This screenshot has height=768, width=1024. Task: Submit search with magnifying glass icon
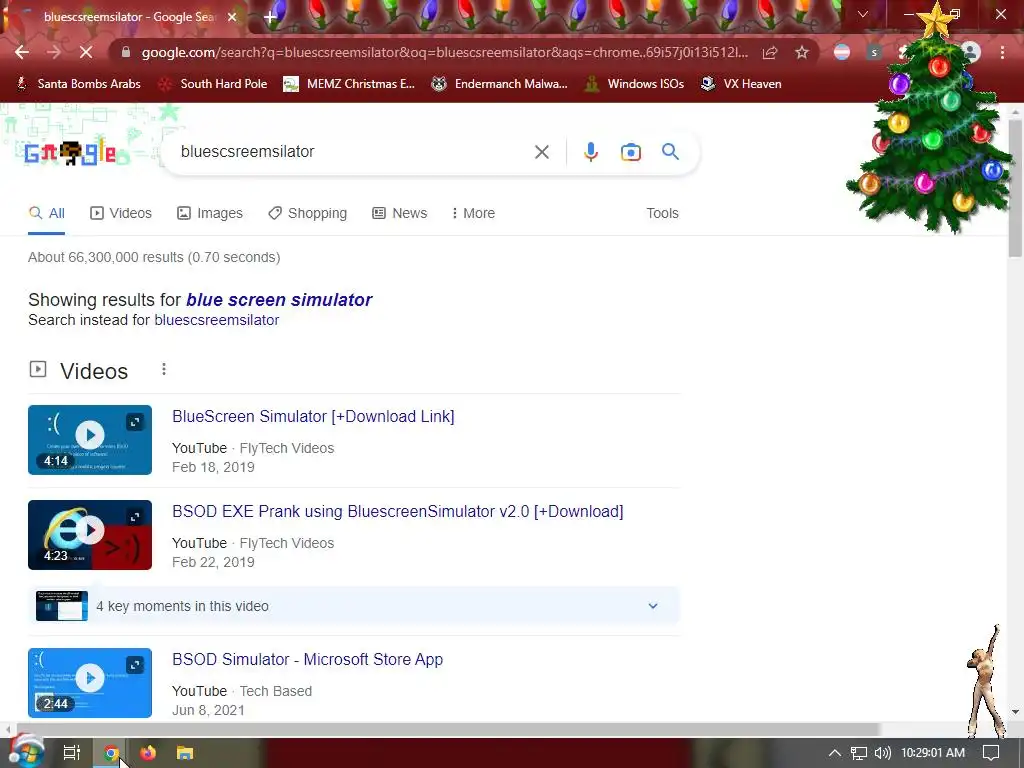670,152
